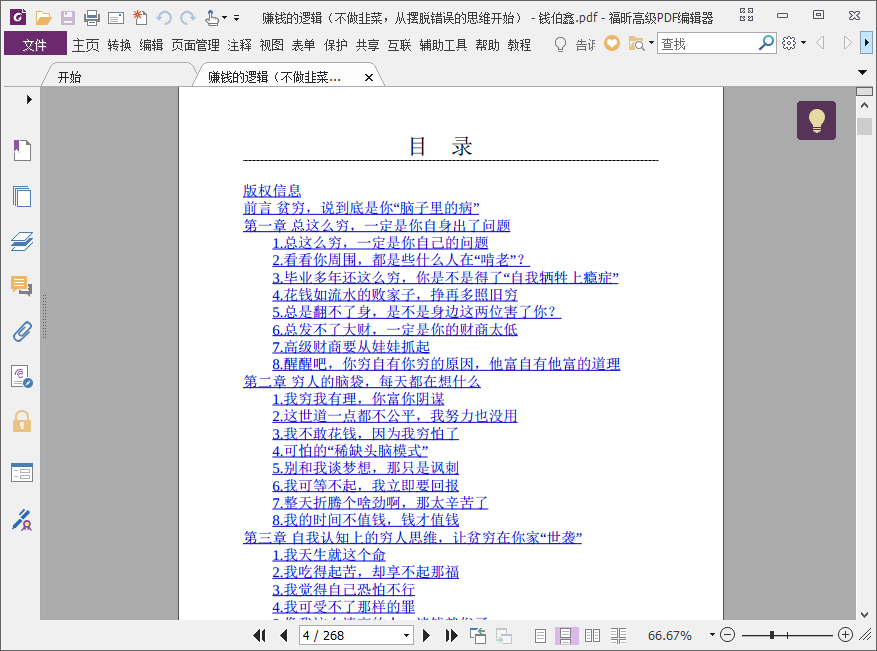Click the vertical scrollbar down arrow
The width and height of the screenshot is (877, 651).
(864, 614)
